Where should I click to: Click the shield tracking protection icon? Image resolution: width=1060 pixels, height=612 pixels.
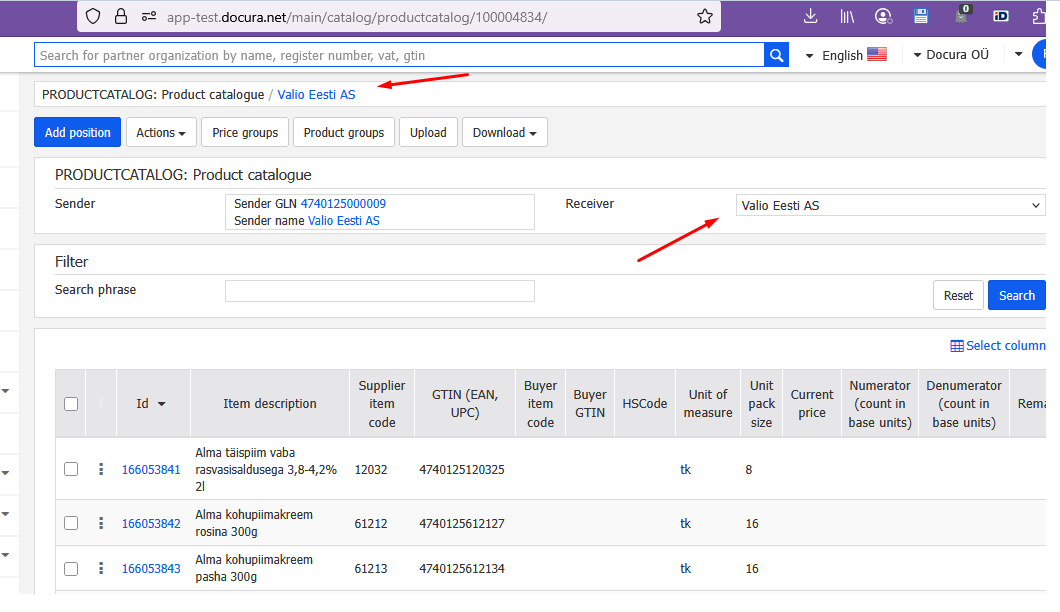93,16
